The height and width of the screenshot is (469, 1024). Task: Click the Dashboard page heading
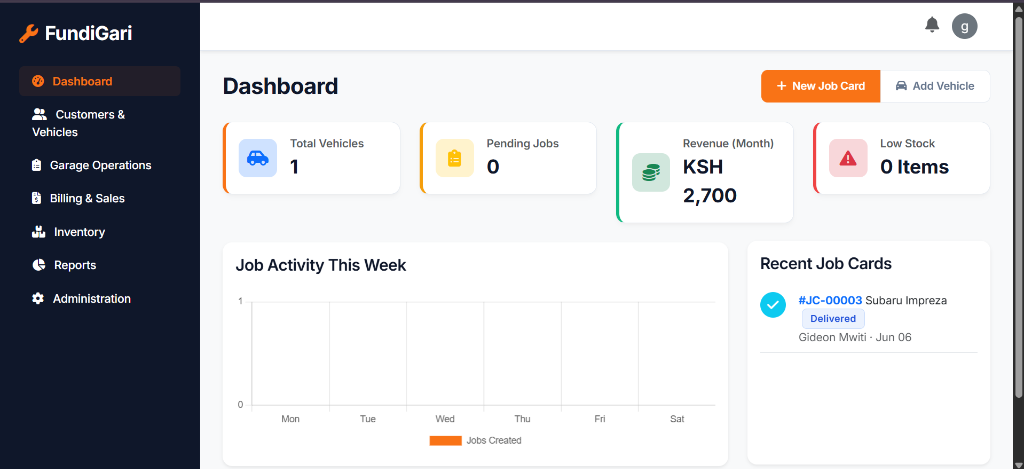point(280,86)
